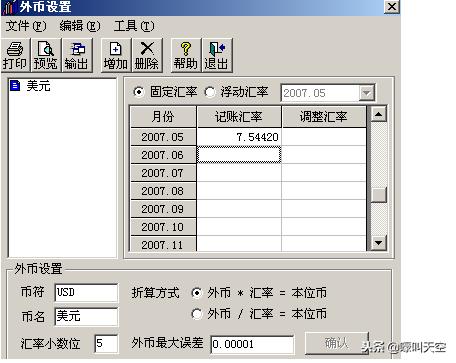
Task: Open 帮助 (Help) from the toolbar
Action: pyautogui.click(x=186, y=55)
